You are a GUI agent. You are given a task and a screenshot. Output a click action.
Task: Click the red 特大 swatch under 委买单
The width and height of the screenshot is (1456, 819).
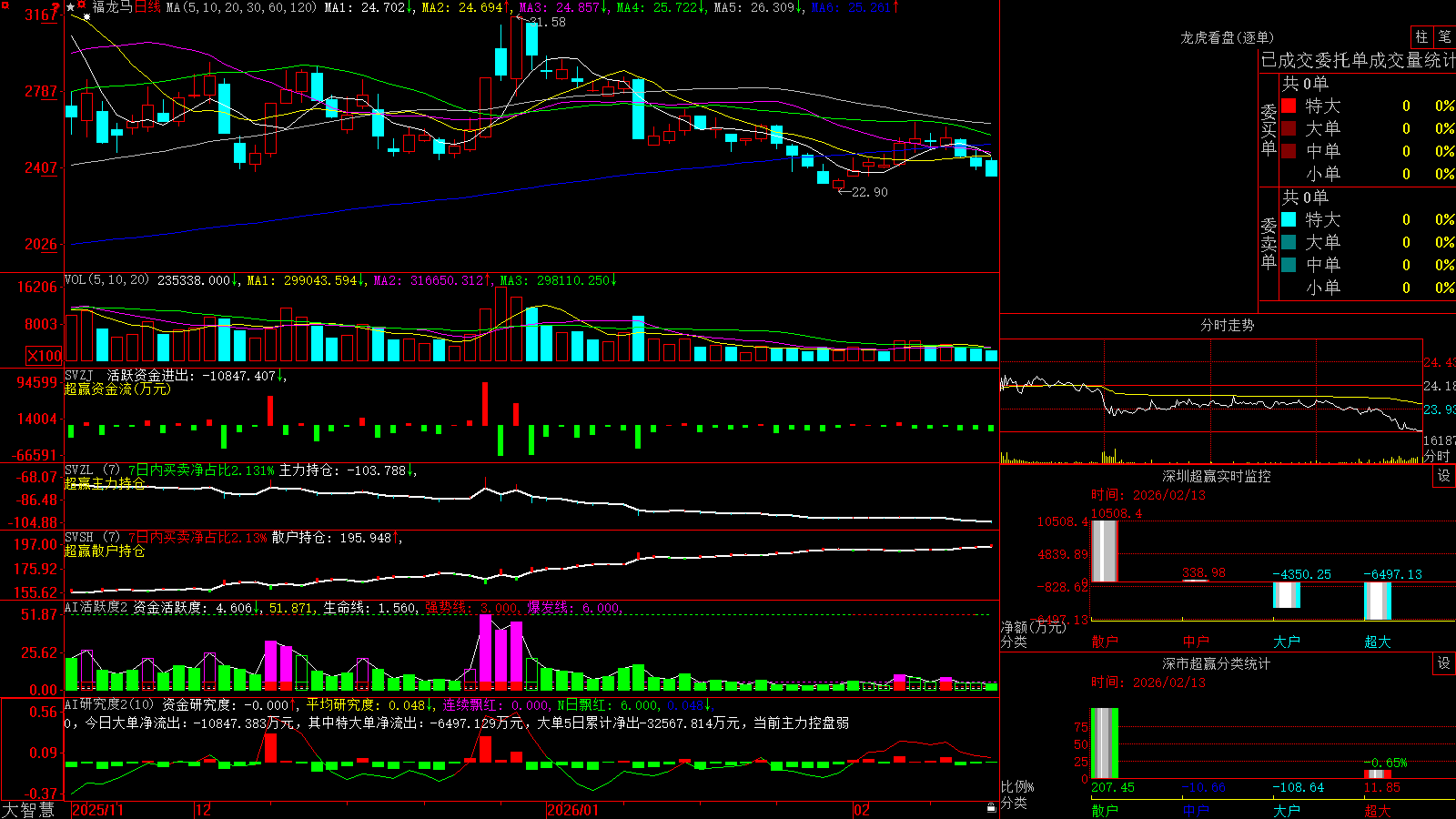click(1289, 106)
